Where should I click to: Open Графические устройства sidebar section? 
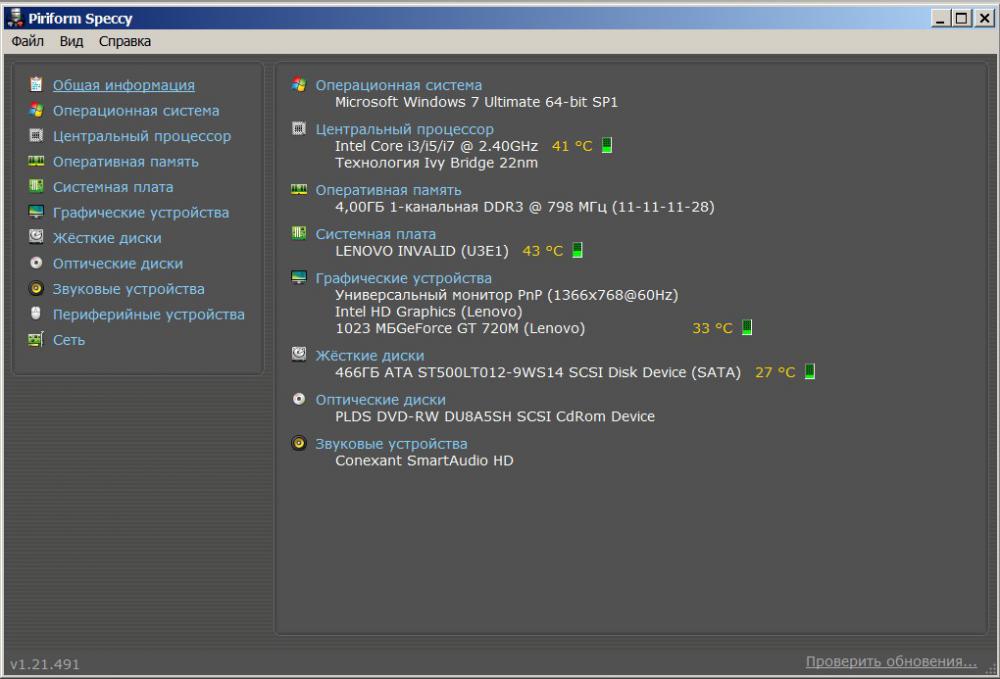(141, 212)
